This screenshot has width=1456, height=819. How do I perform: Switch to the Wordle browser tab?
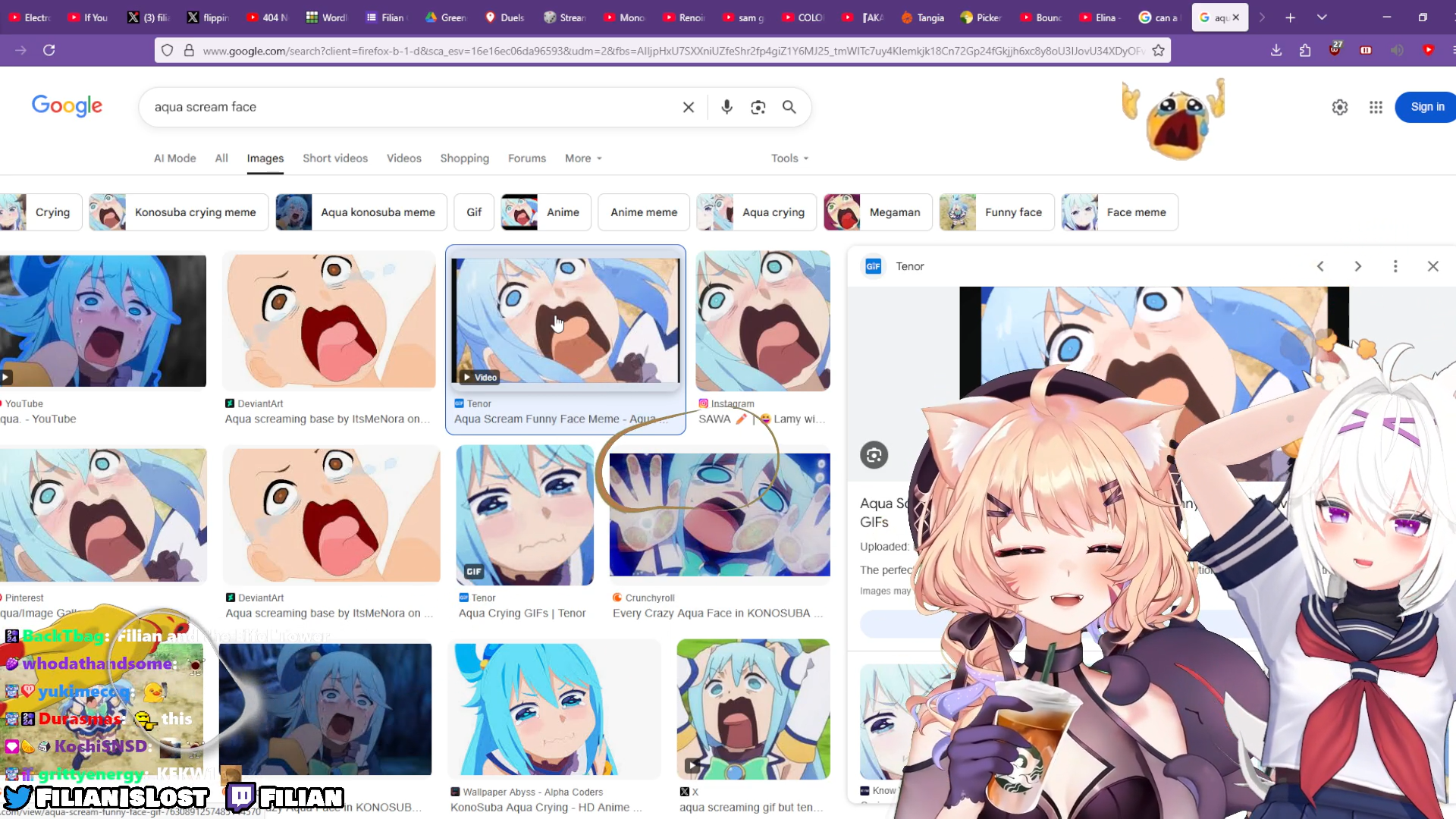(326, 17)
